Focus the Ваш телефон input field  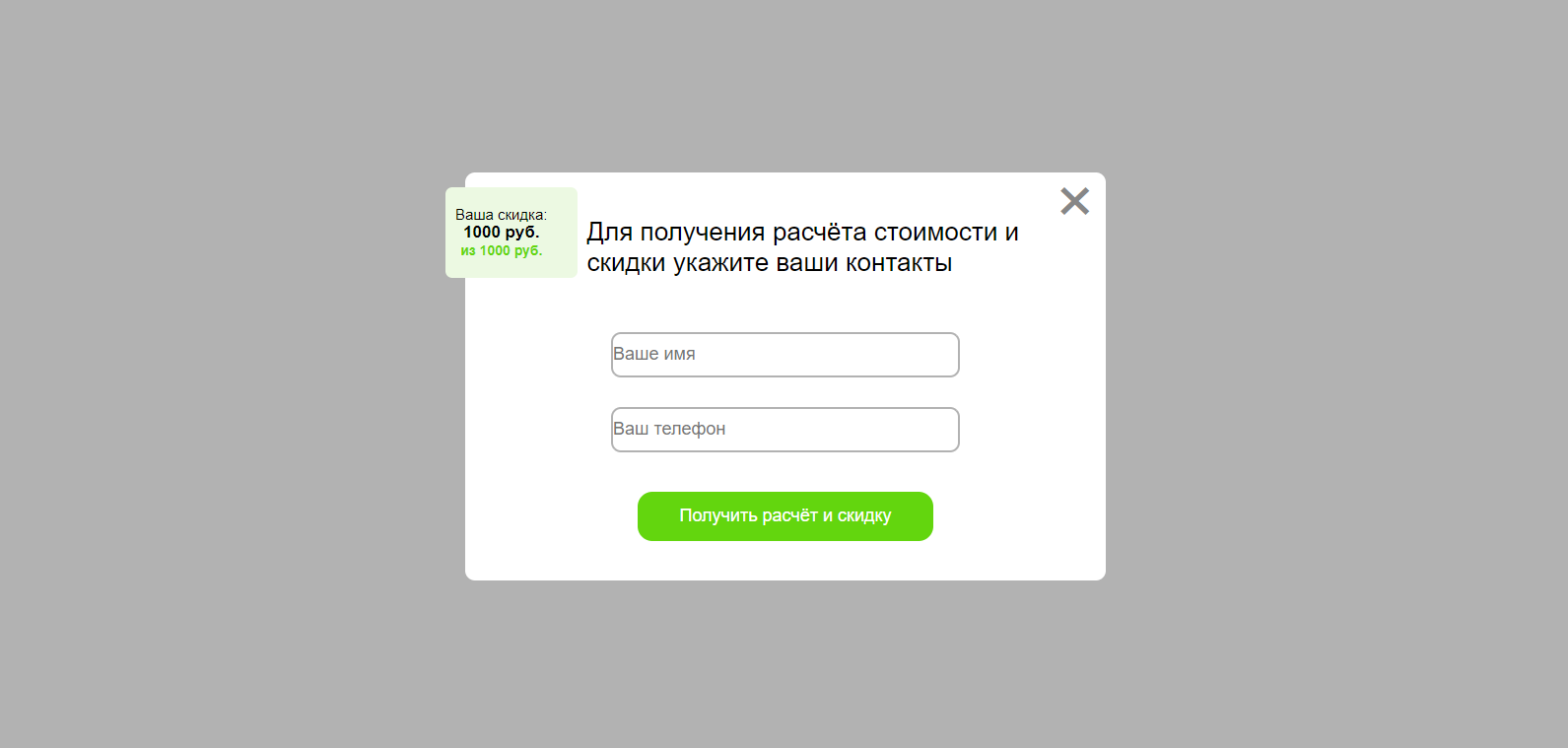click(x=785, y=430)
